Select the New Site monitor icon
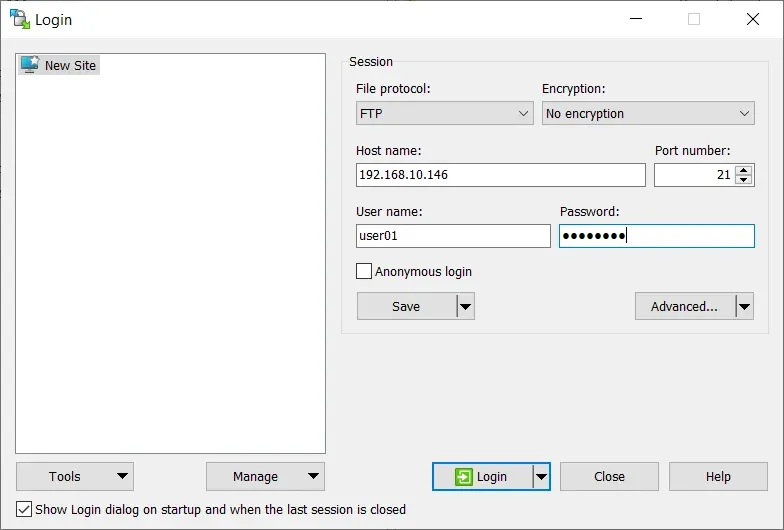This screenshot has width=784, height=530. tap(30, 65)
